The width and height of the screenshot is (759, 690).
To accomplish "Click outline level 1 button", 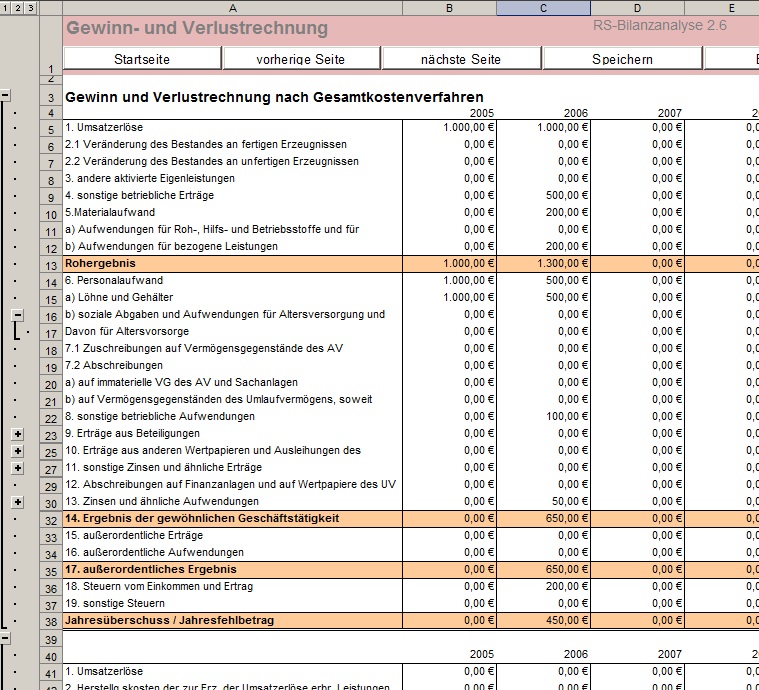I will 5,8.
